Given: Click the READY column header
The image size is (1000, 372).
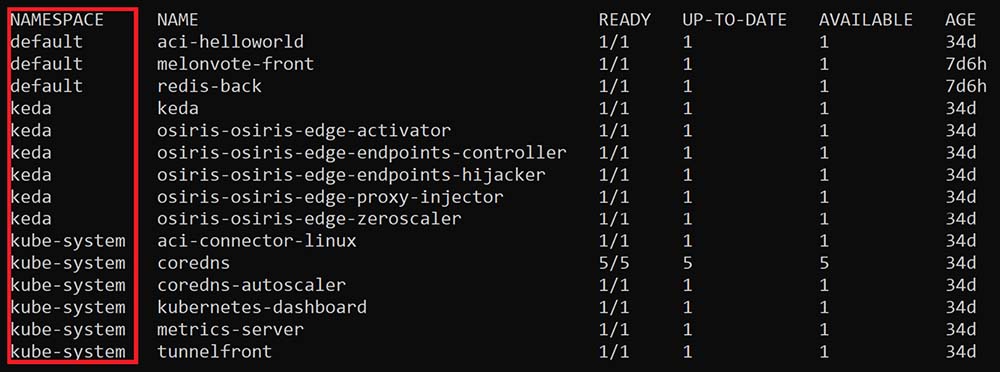Looking at the screenshot, I should (625, 20).
